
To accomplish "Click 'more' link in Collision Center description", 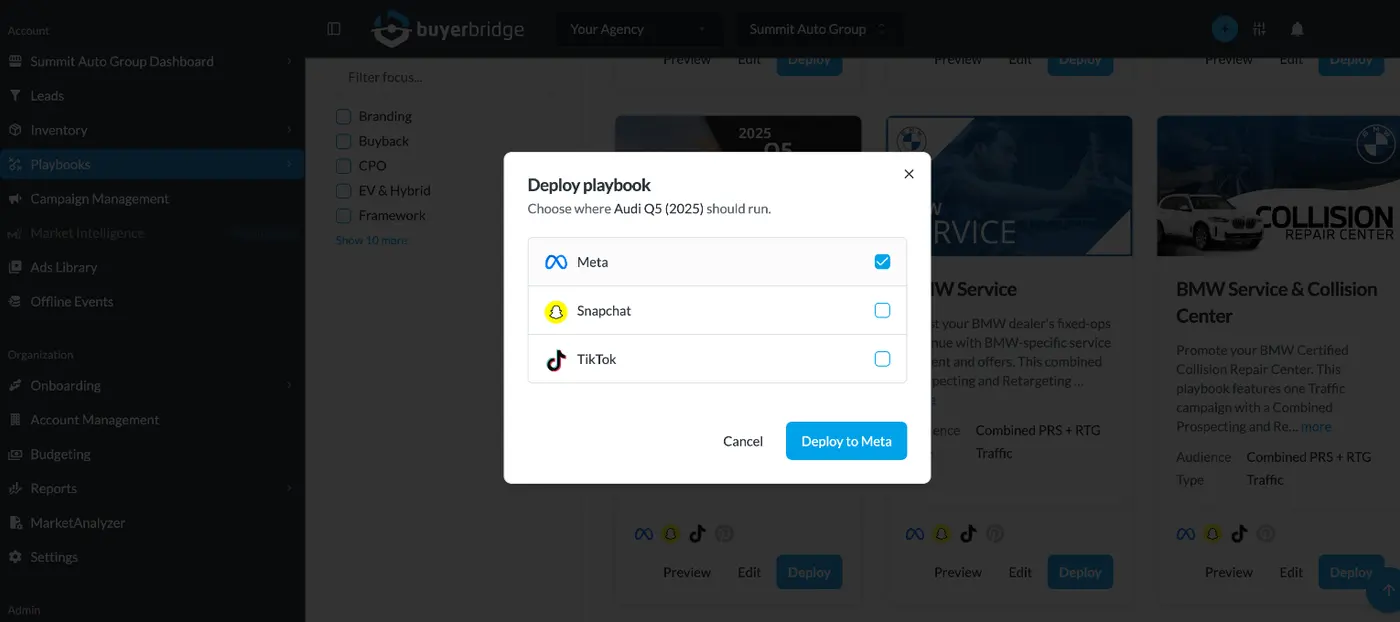I will click(x=1316, y=427).
